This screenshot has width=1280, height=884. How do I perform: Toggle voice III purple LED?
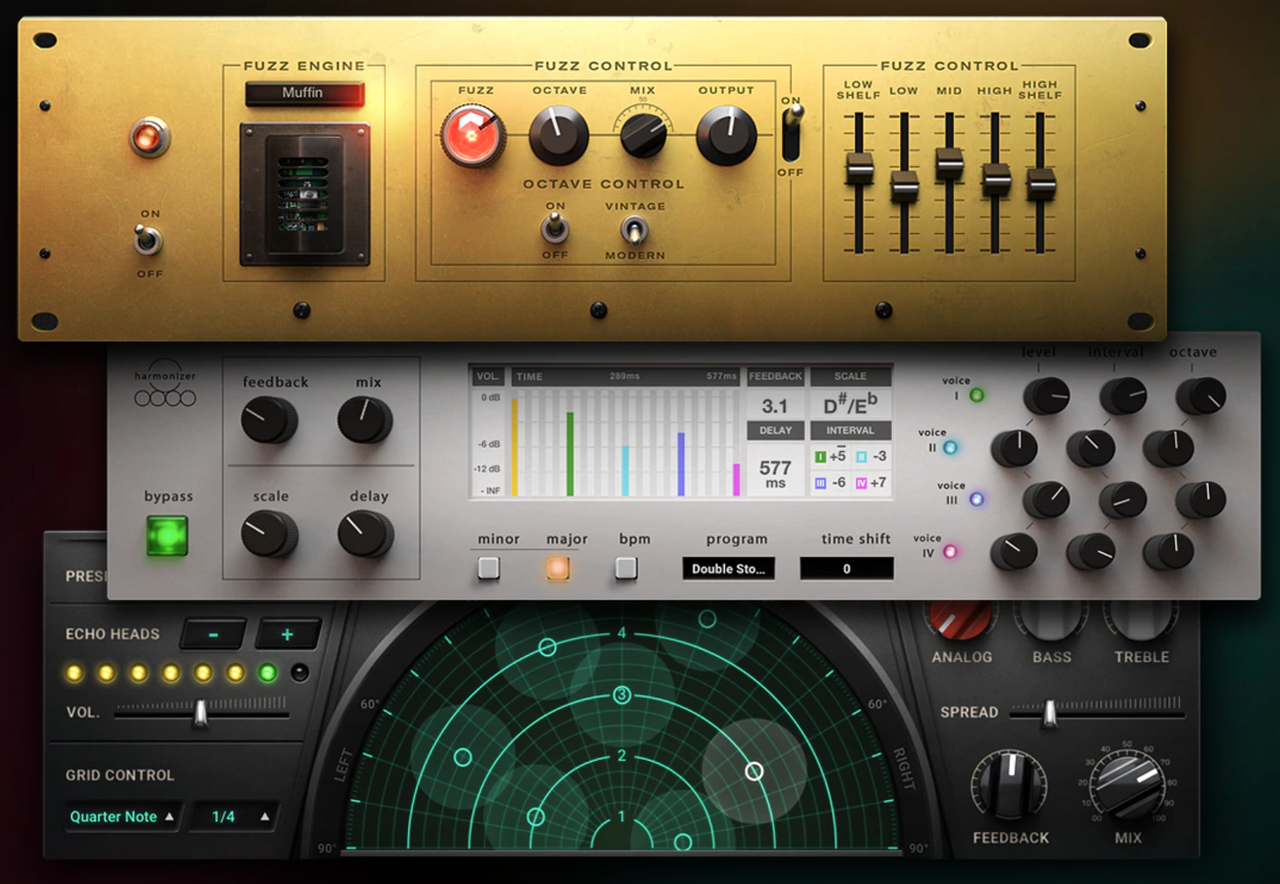tap(977, 499)
